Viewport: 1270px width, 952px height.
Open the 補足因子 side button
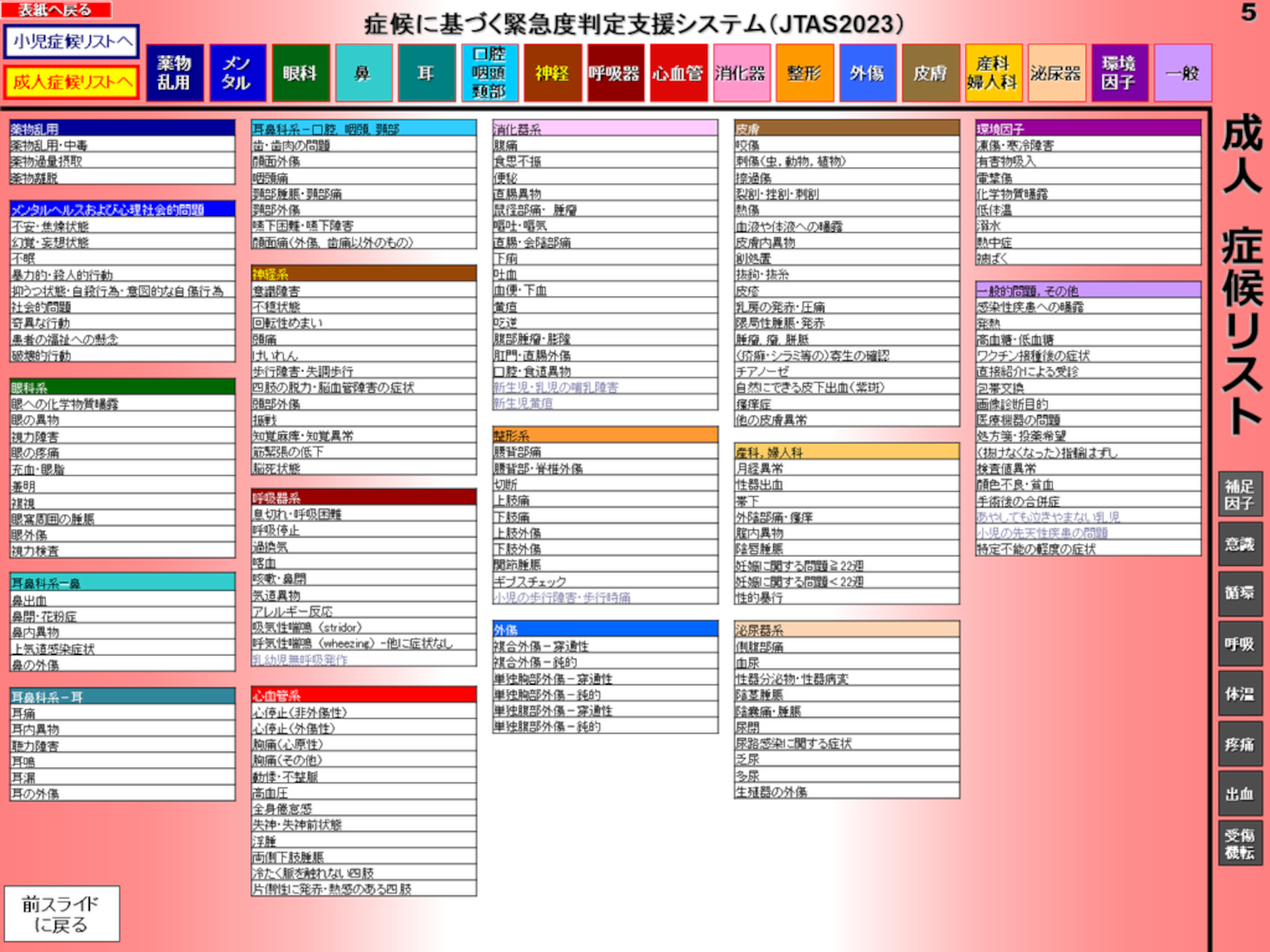pos(1240,494)
